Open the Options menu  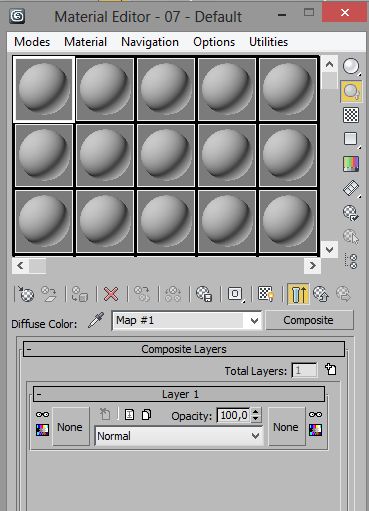coord(214,42)
